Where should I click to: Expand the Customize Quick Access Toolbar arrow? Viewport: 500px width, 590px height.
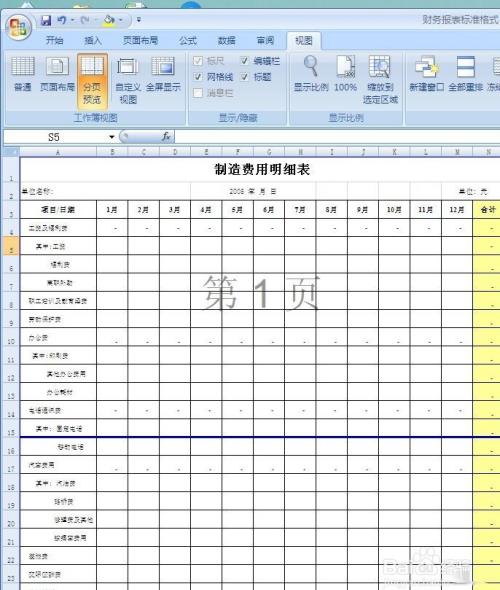point(139,20)
